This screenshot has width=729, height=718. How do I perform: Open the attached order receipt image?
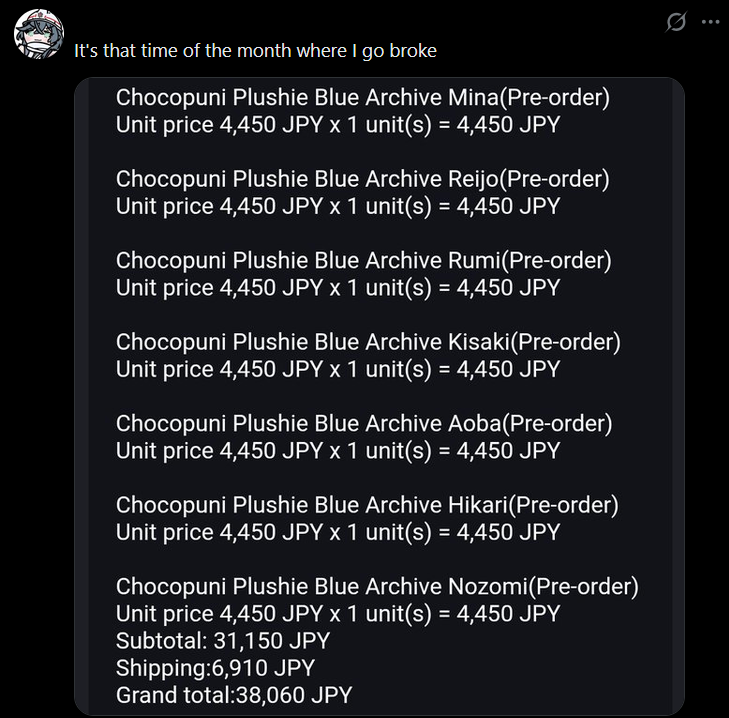(x=379, y=396)
